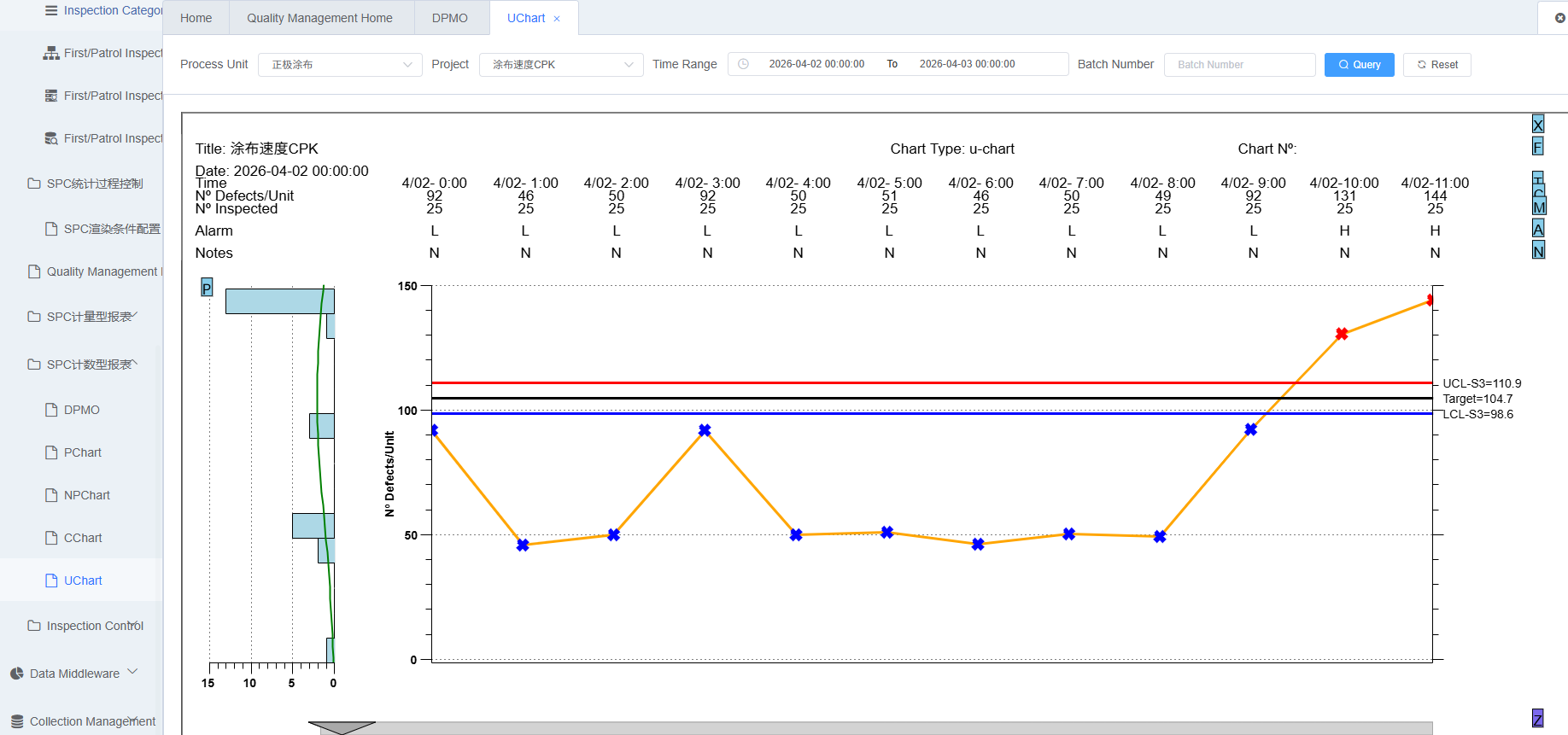Click the Target=104.7 label
1568x735 pixels.
[x=1477, y=399]
